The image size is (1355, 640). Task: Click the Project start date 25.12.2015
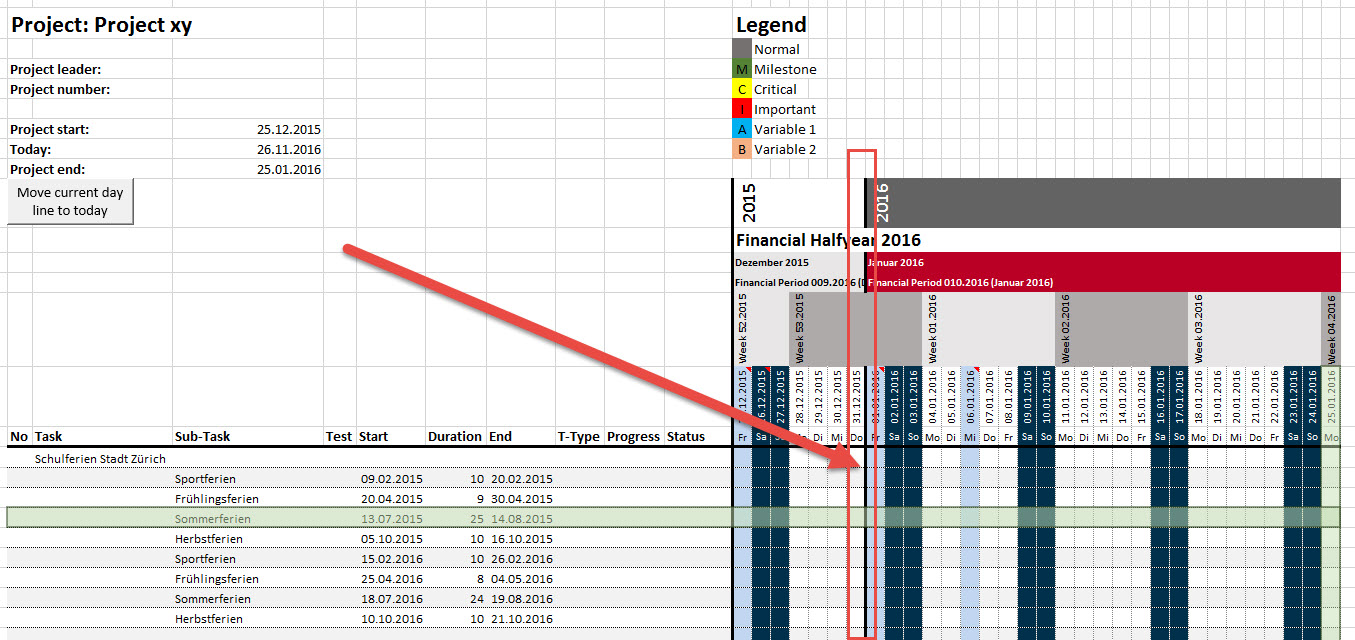click(289, 129)
